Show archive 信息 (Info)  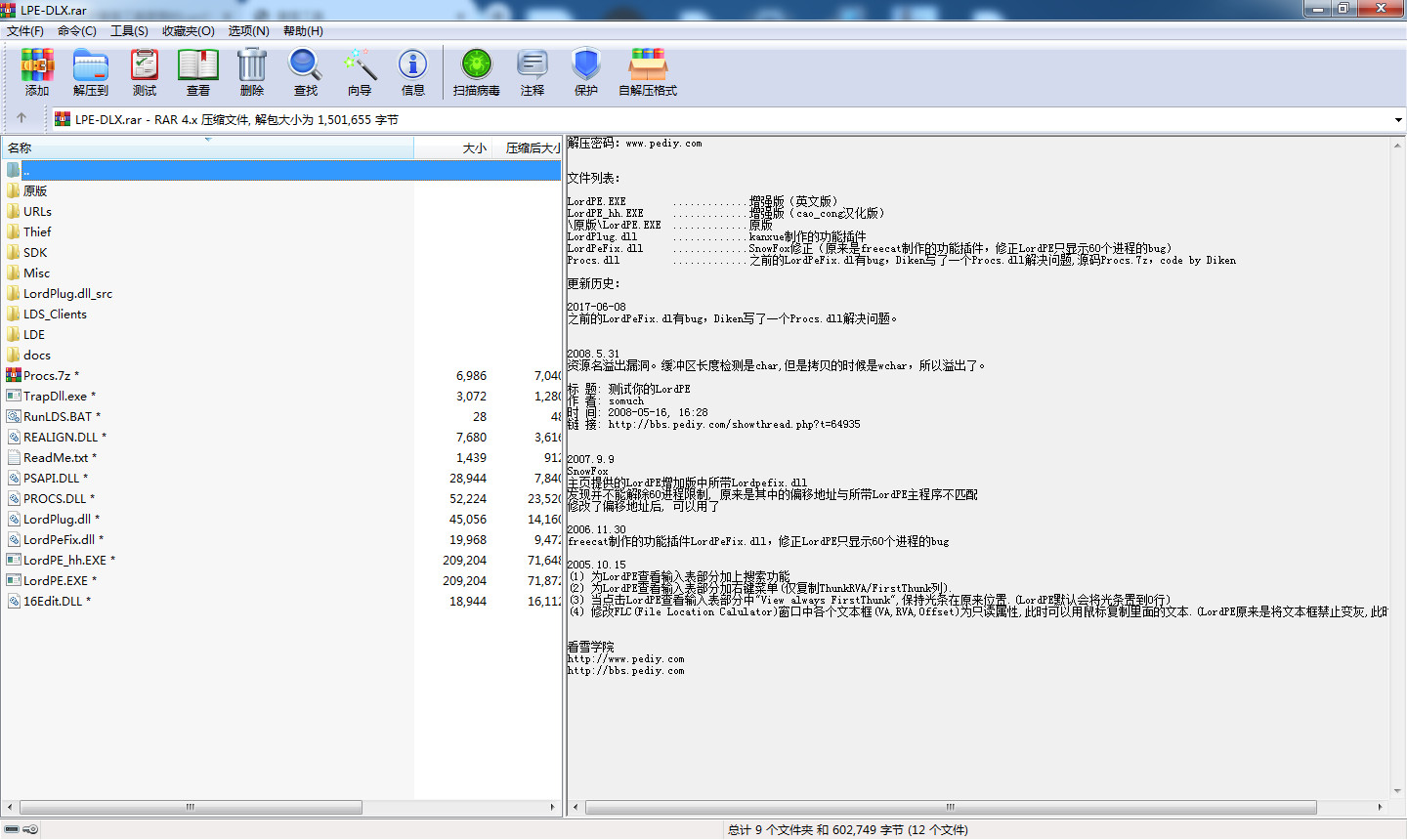(413, 72)
